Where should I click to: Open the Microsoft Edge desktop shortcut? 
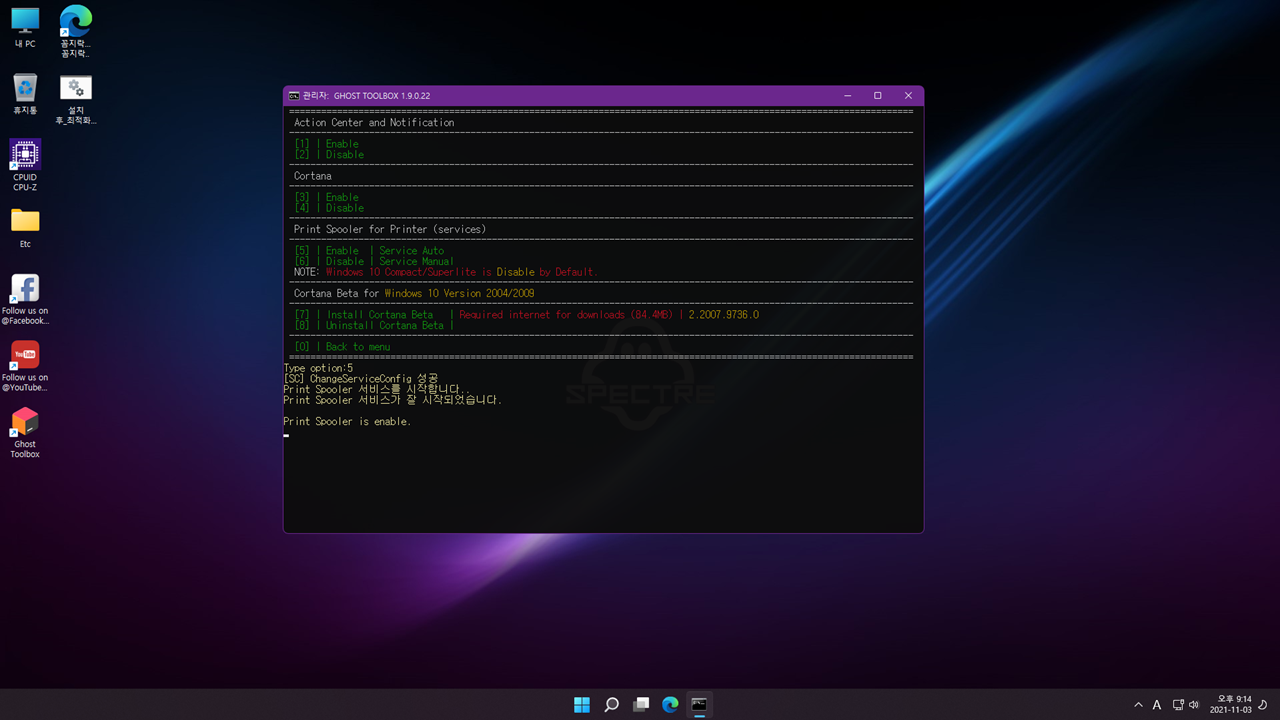click(x=75, y=30)
